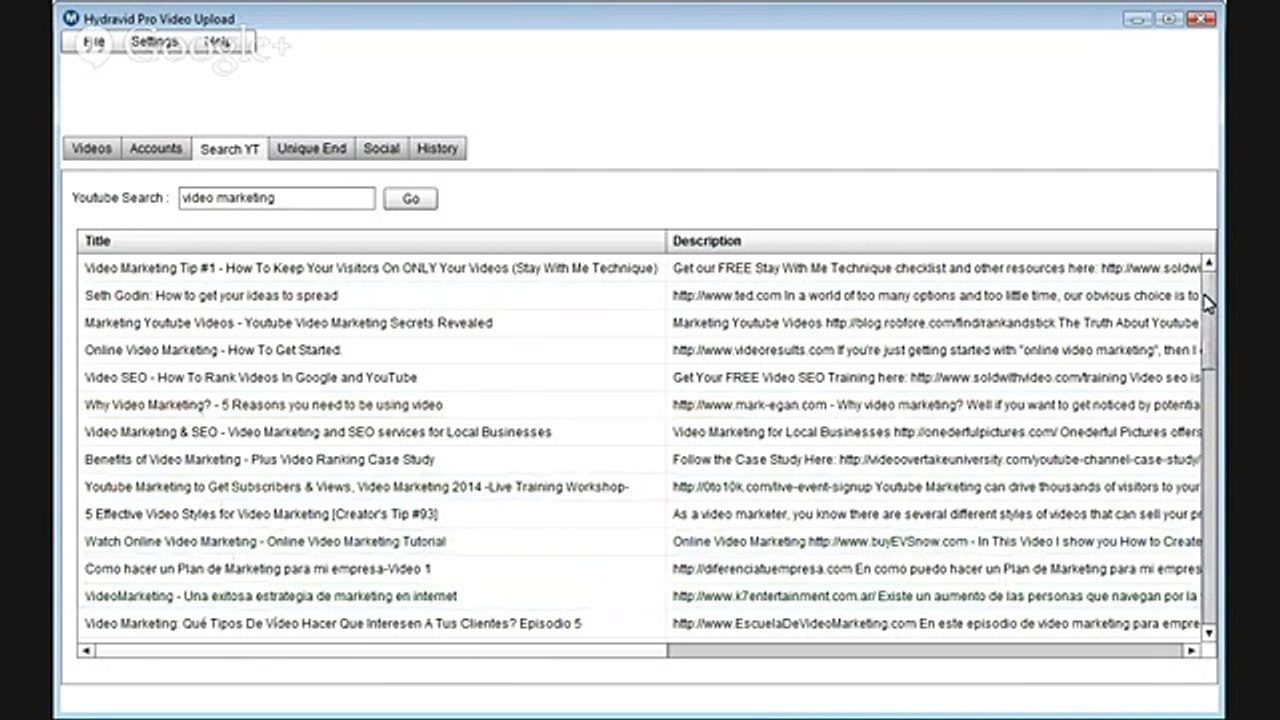Image resolution: width=1280 pixels, height=720 pixels.
Task: Click "As a video marketer, you know" description
Action: [934, 514]
